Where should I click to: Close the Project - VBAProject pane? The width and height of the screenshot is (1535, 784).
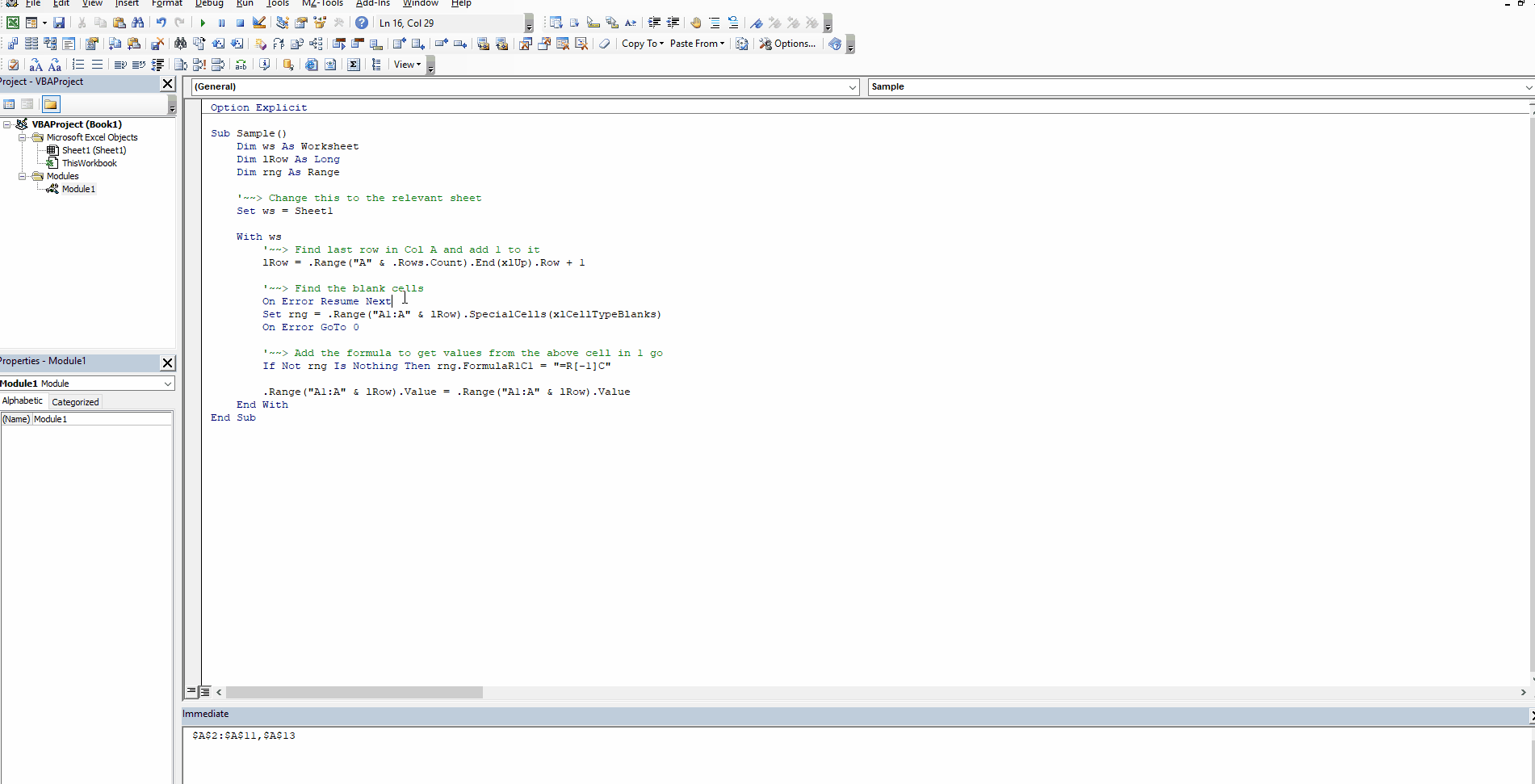pos(167,83)
